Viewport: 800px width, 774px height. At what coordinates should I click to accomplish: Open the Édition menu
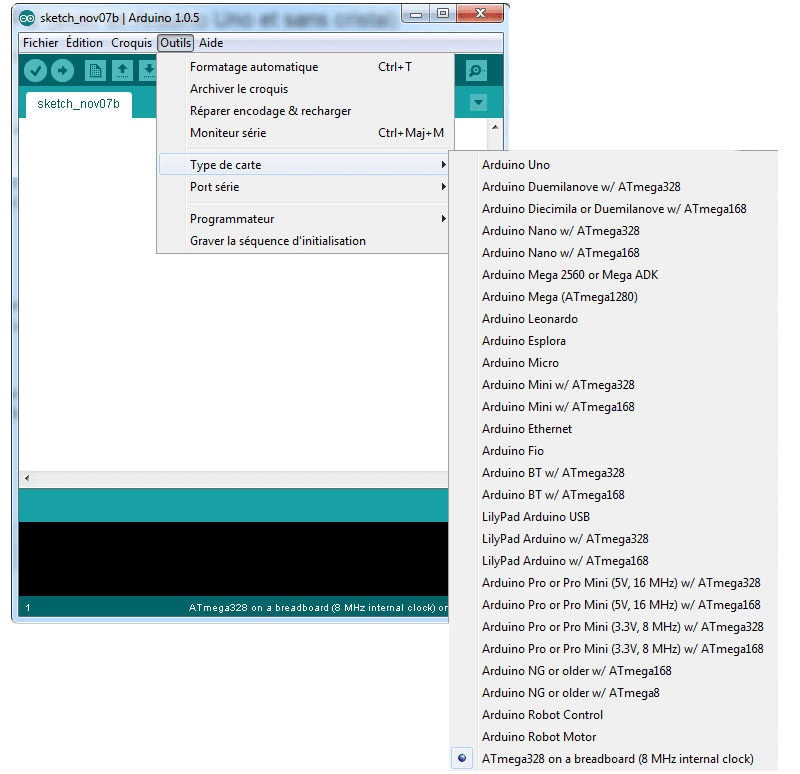tap(84, 43)
